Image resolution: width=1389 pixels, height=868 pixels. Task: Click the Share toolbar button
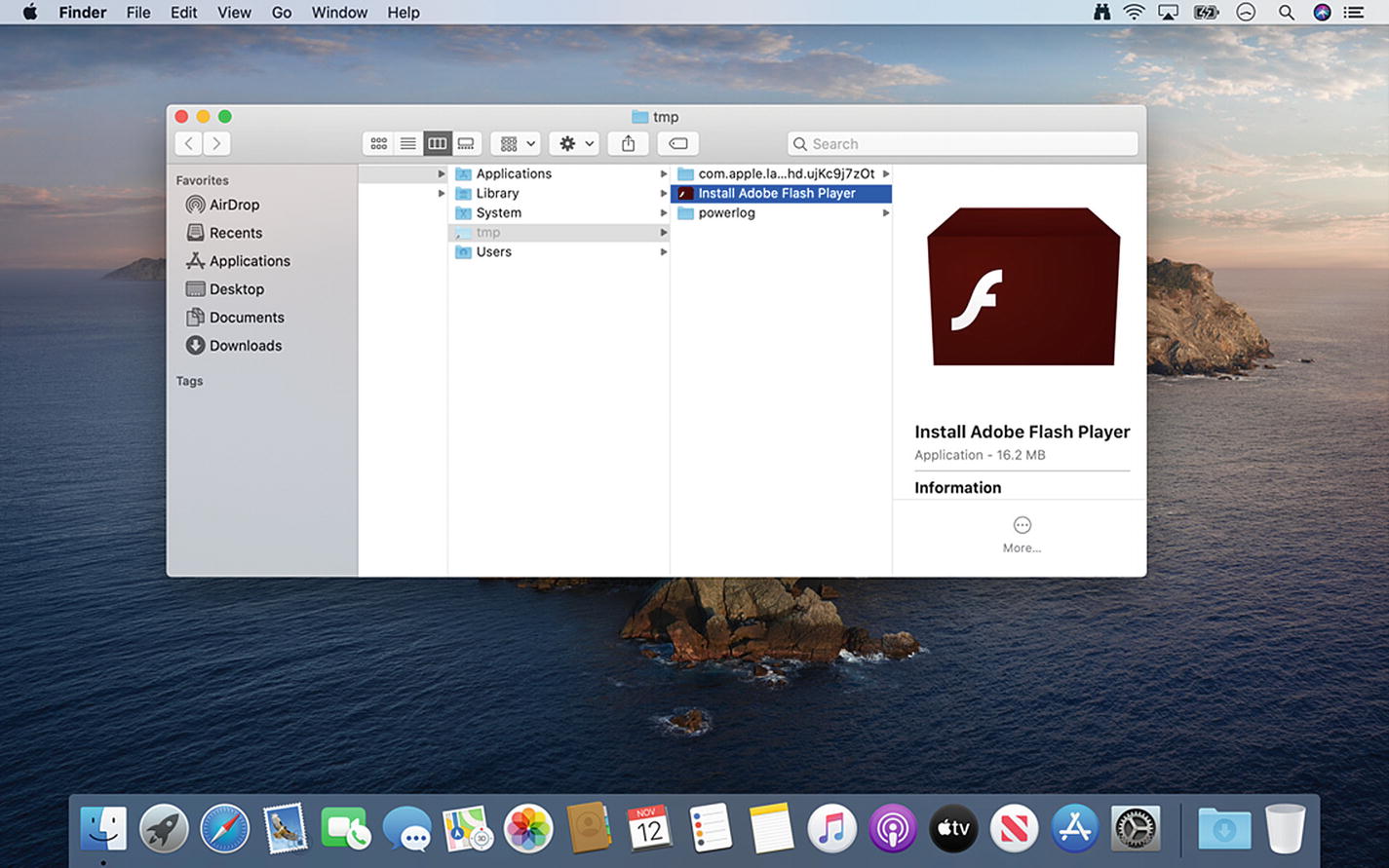(629, 143)
